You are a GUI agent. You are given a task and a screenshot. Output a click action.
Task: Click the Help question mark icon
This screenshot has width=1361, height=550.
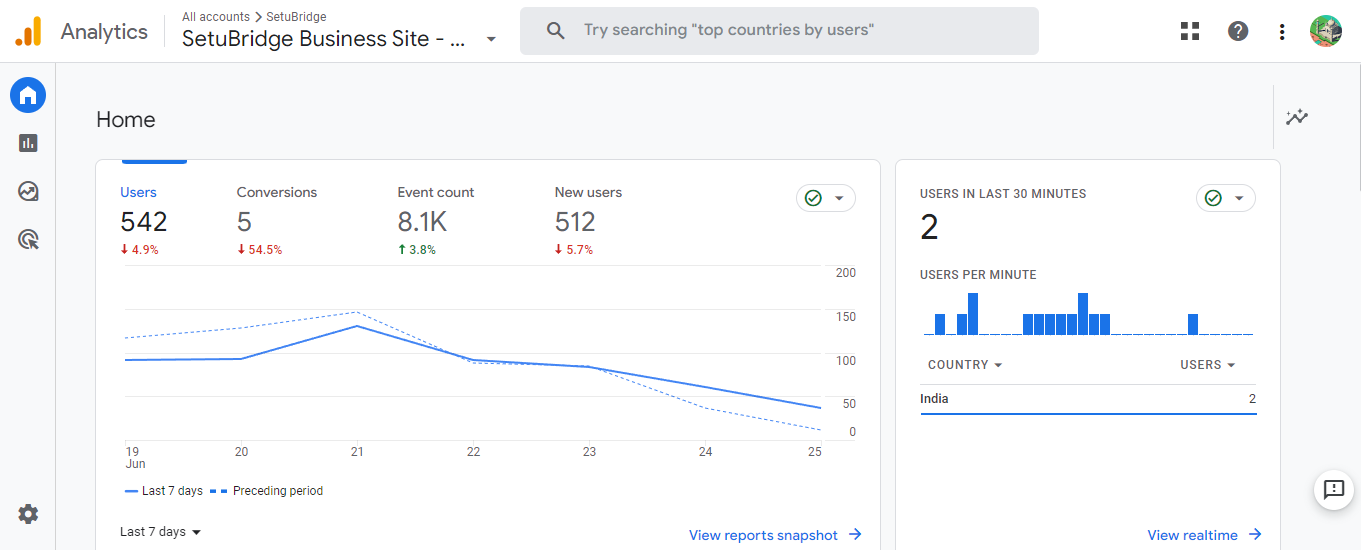coord(1238,31)
